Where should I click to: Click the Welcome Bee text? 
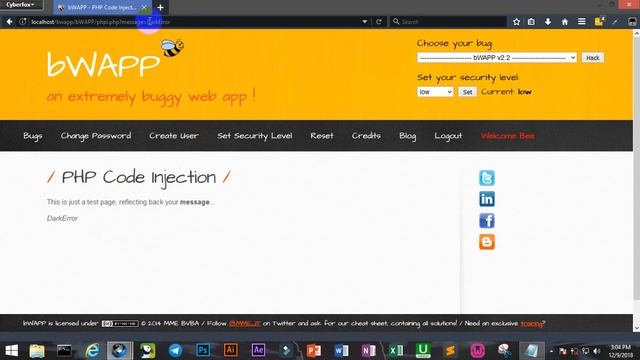click(507, 136)
